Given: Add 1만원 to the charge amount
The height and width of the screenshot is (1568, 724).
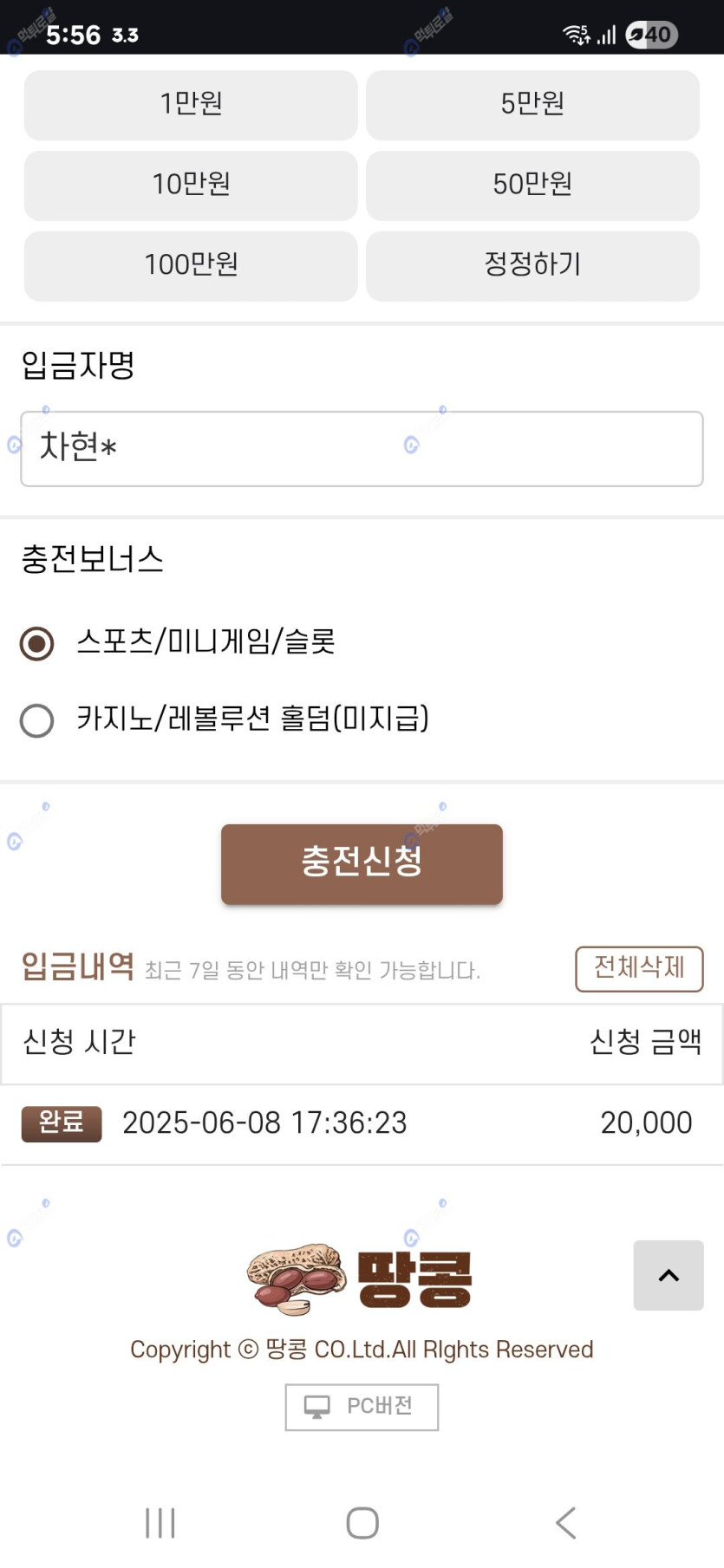Looking at the screenshot, I should coord(191,105).
